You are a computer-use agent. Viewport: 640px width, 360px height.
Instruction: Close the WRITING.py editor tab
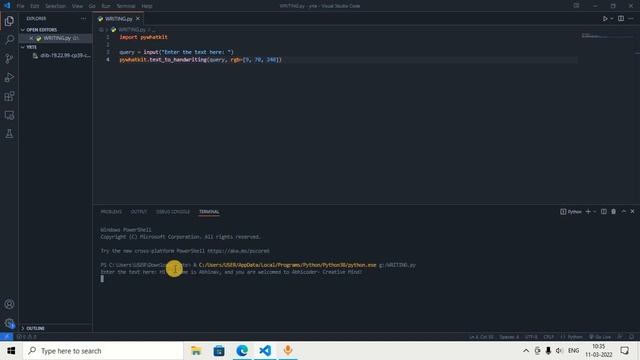pyautogui.click(x=138, y=19)
